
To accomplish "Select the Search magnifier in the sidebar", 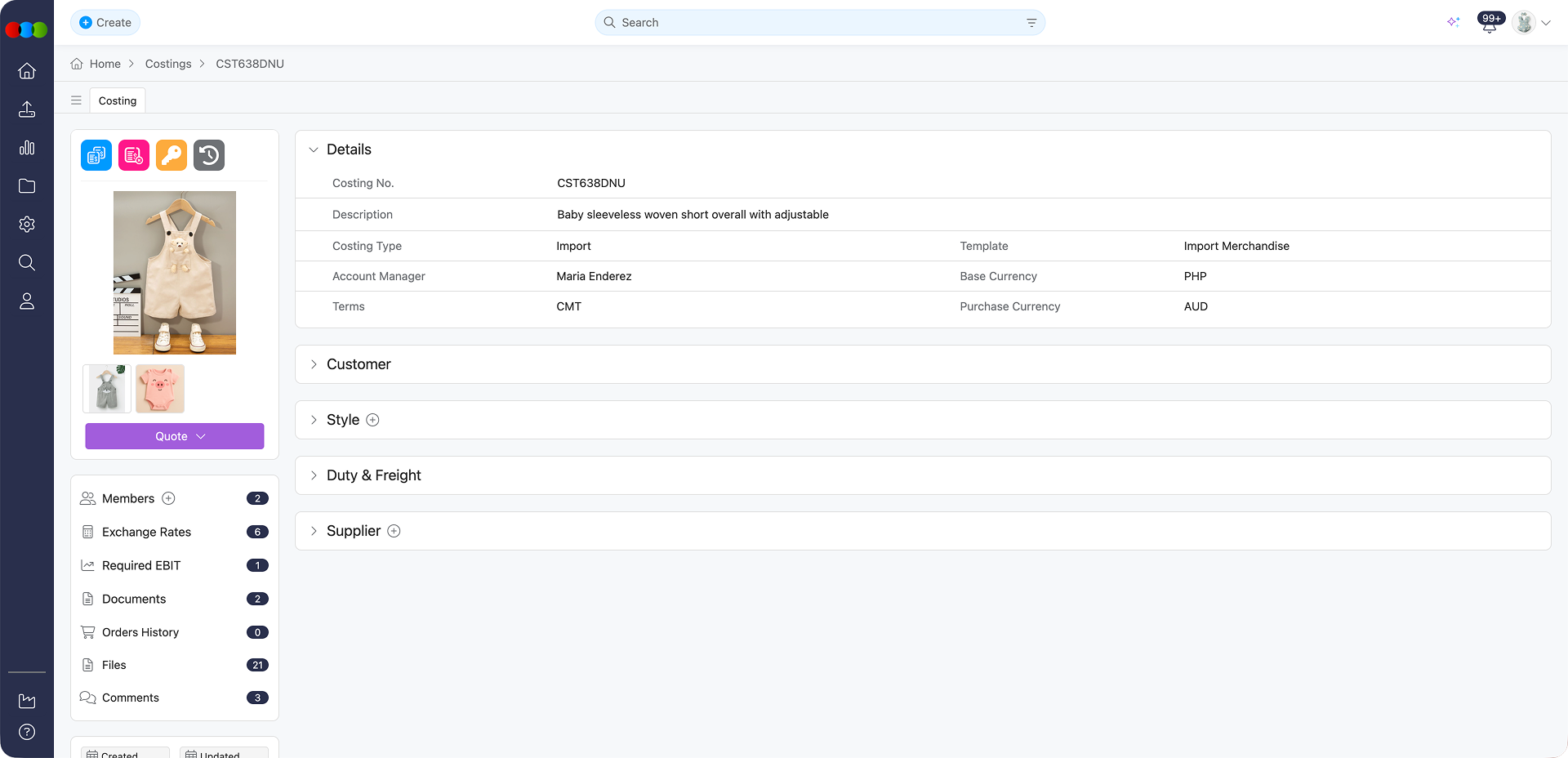I will [x=27, y=262].
